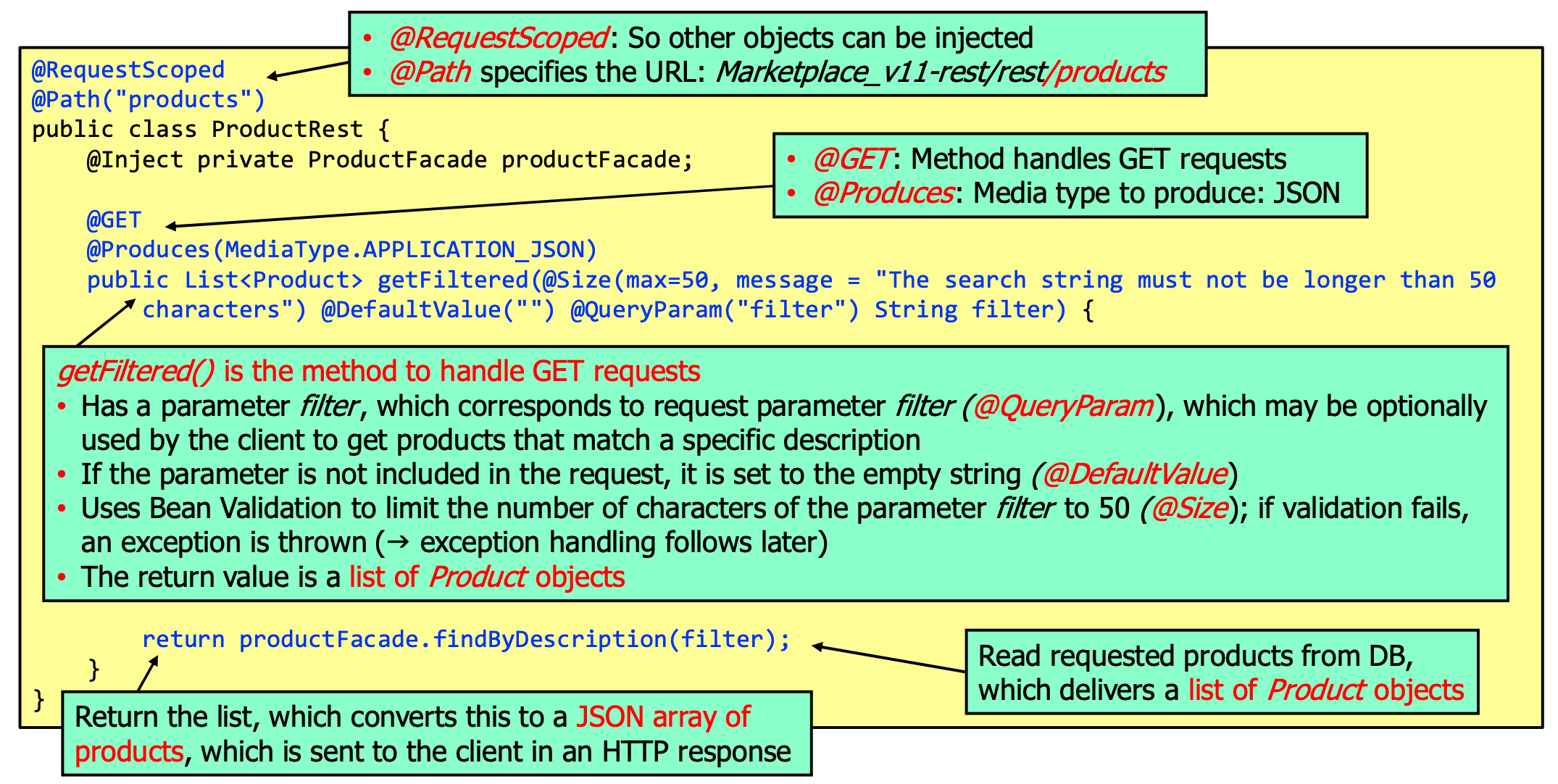Click the ProductRest class declaration line
Screen dimensions: 1558x784
[x=210, y=130]
